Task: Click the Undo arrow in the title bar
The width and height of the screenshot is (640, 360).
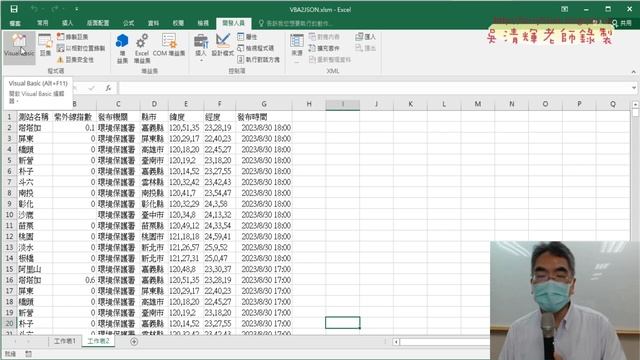Action: click(x=34, y=9)
